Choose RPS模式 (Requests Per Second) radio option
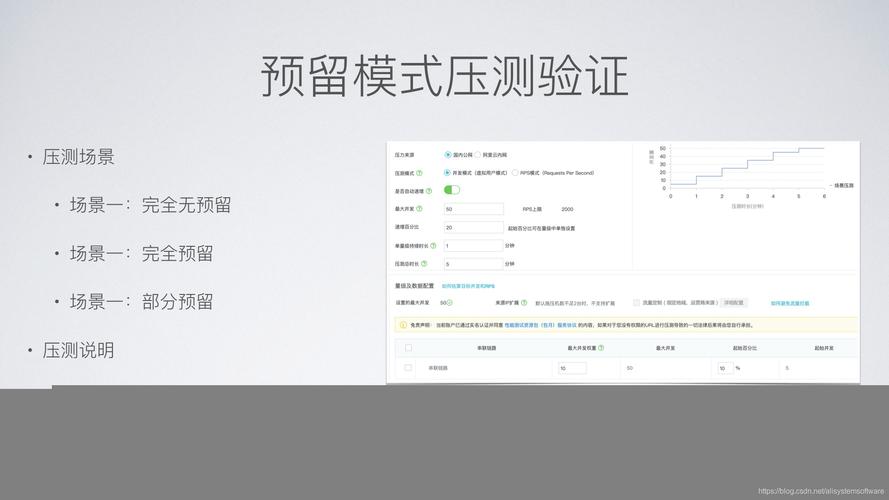Screen dimensions: 889x500 [x=515, y=172]
